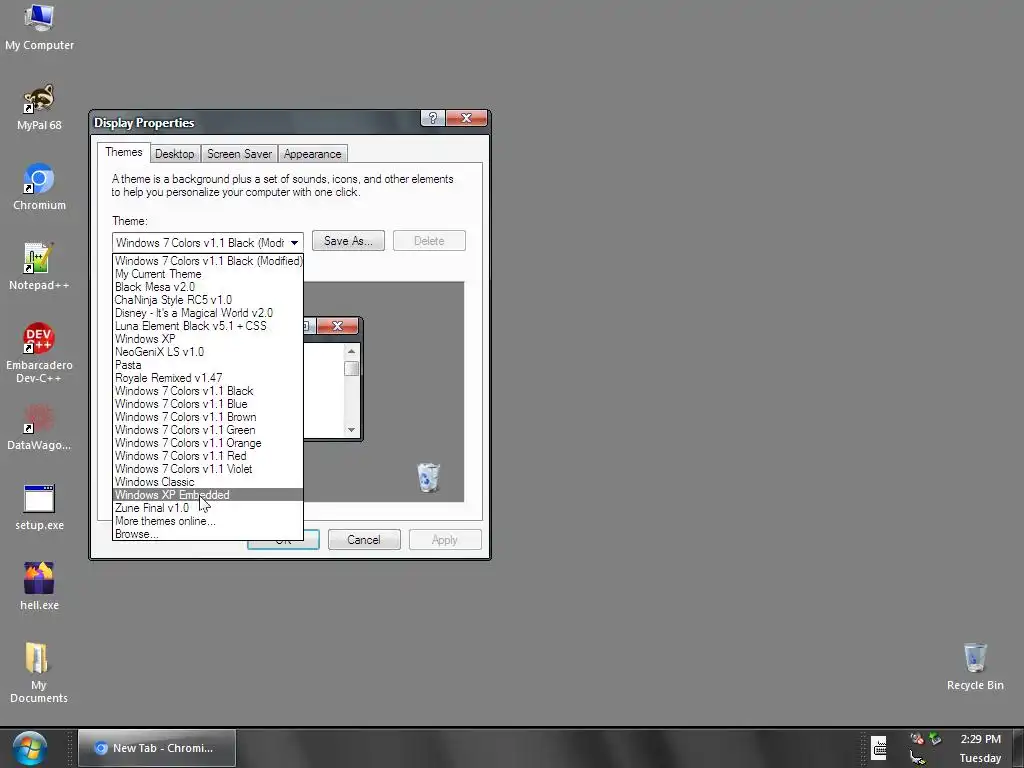Click the Apply button
Viewport: 1024px width, 768px height.
click(445, 540)
